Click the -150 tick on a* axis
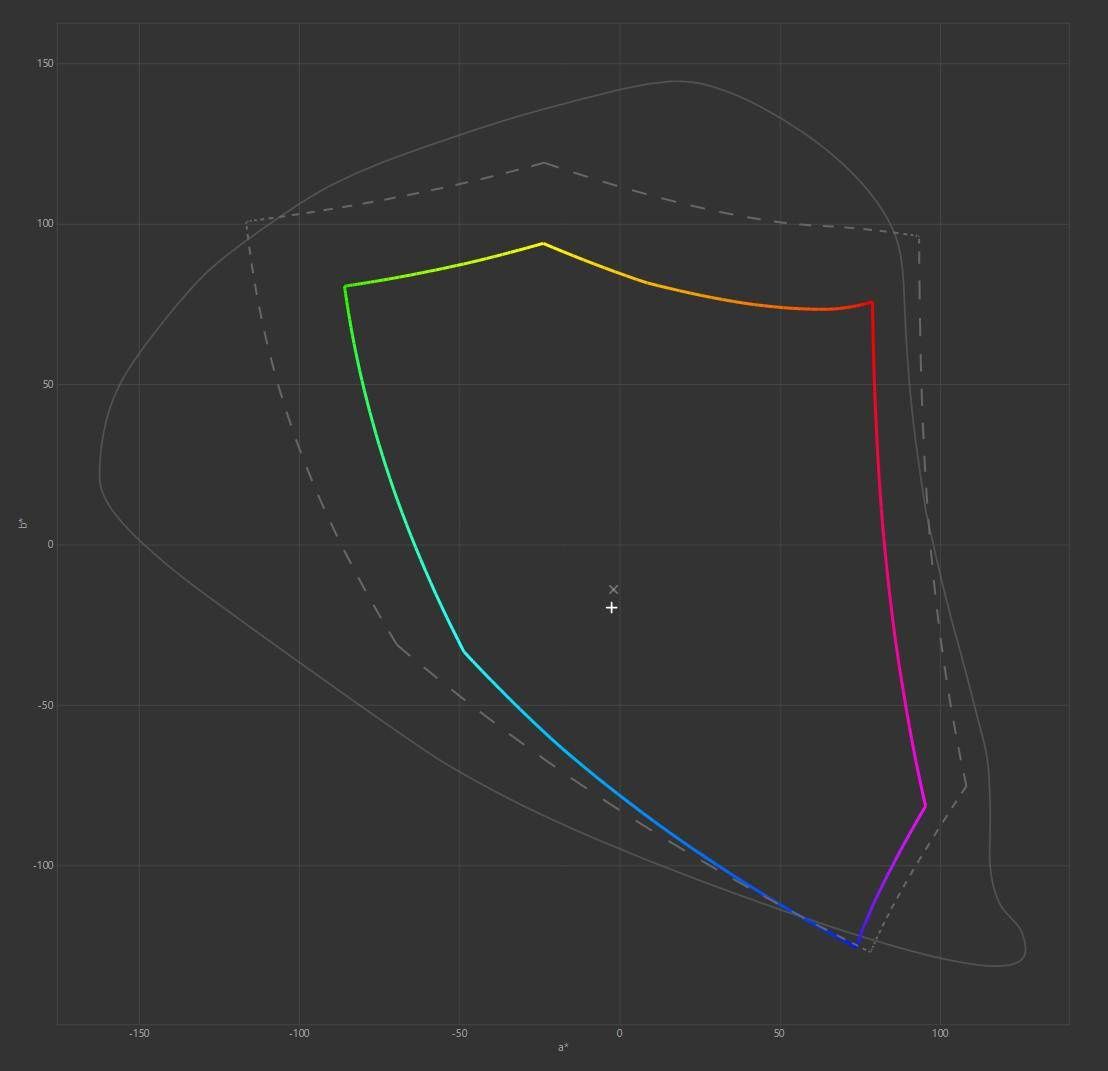This screenshot has height=1071, width=1108. [x=138, y=1033]
